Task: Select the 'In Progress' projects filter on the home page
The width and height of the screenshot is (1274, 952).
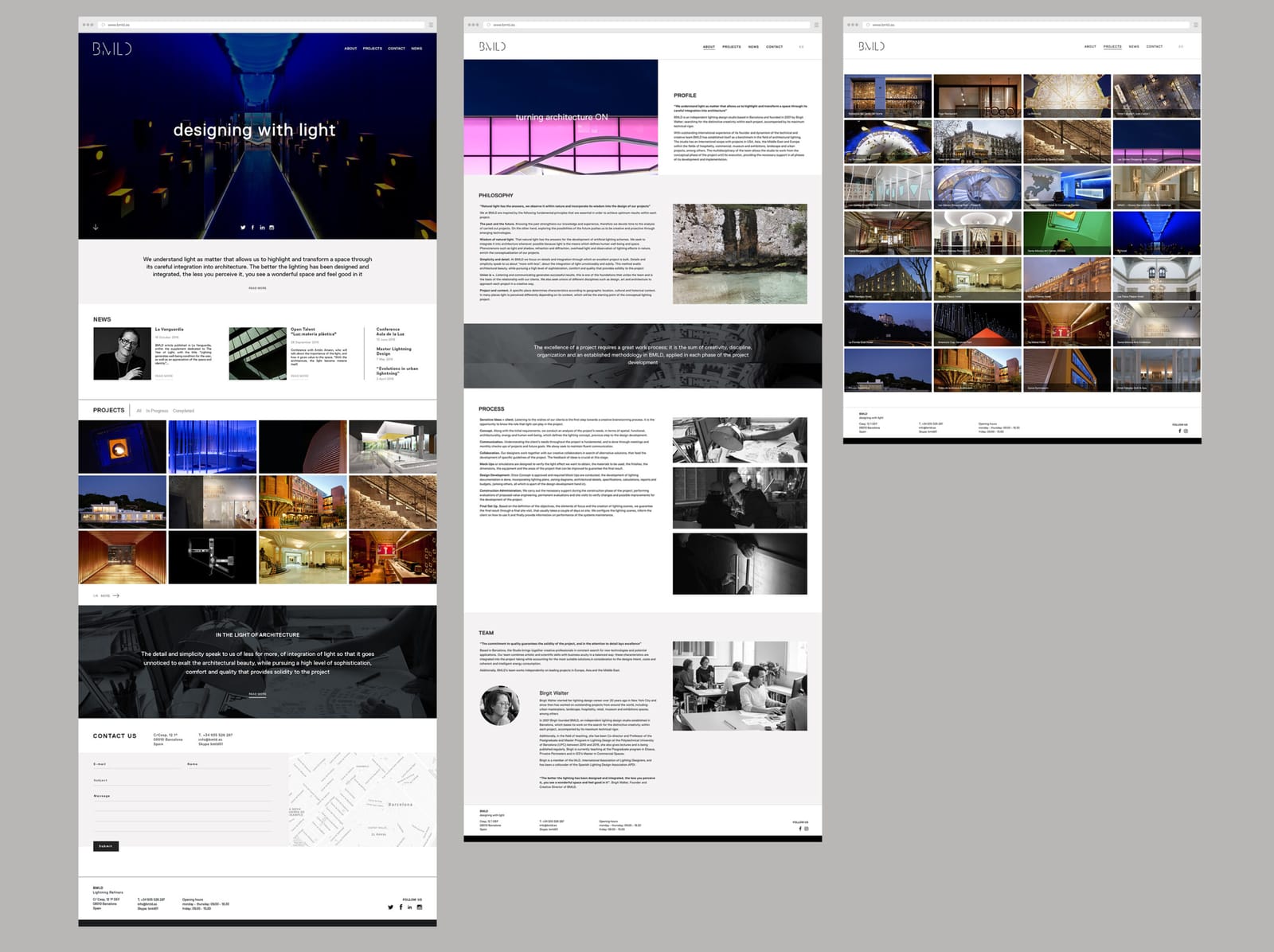Action: click(157, 411)
